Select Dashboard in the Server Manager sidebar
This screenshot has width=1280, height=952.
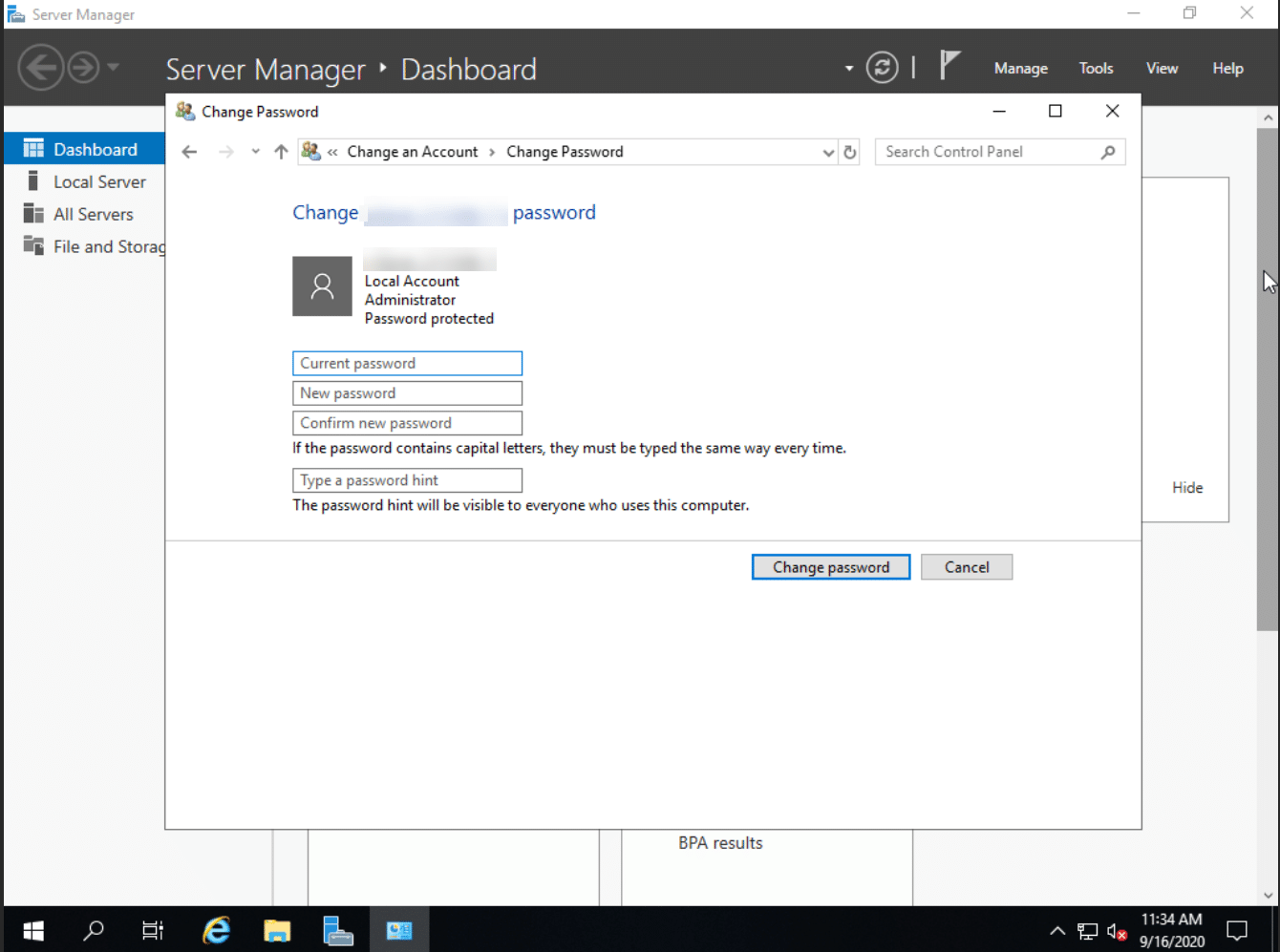point(96,148)
